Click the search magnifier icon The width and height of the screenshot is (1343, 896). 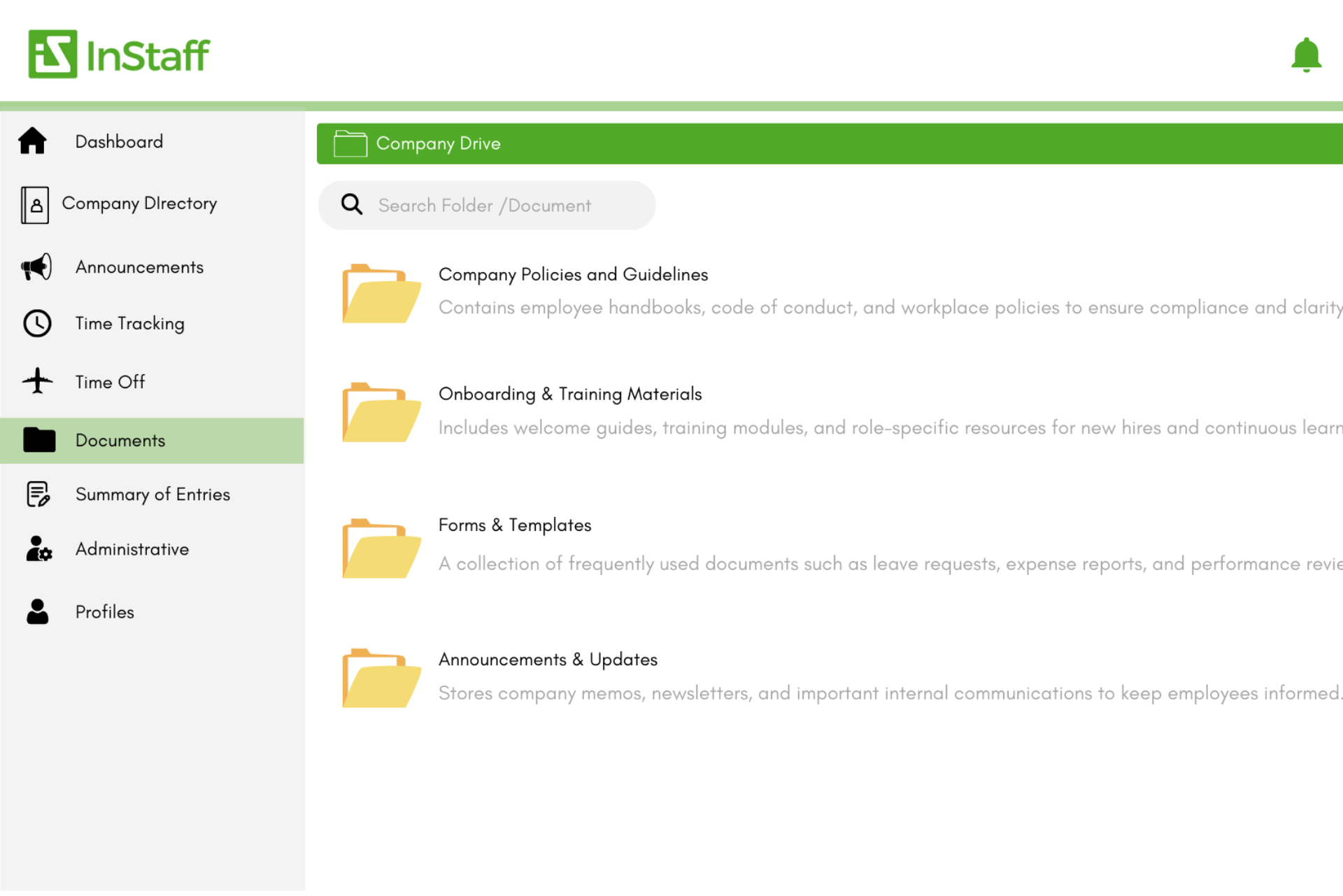352,204
